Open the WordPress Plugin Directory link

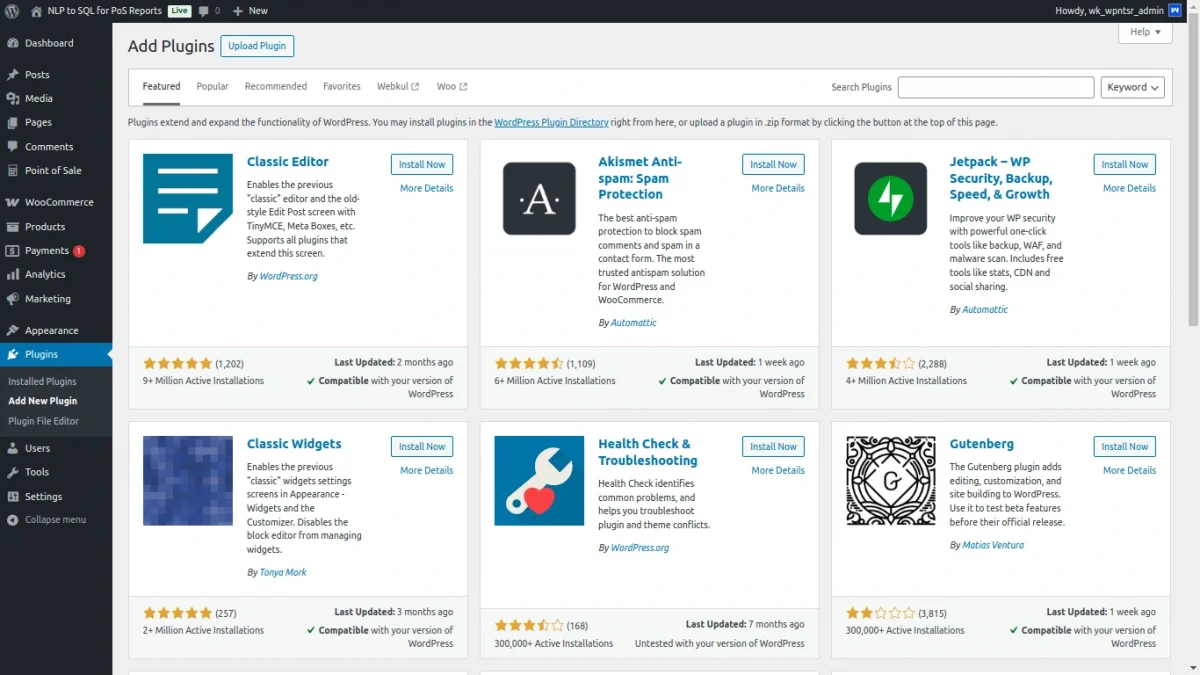tap(551, 122)
